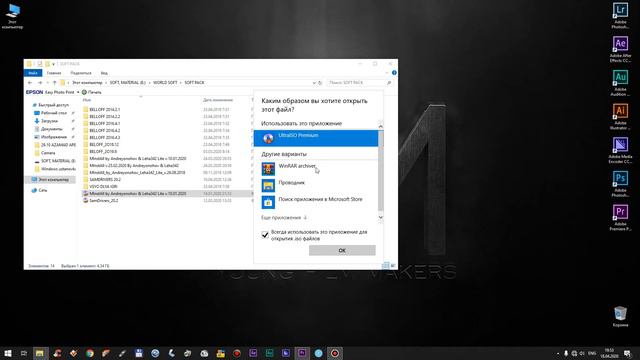Go back in Explorer navigation
This screenshot has height=360, width=640.
pos(30,83)
